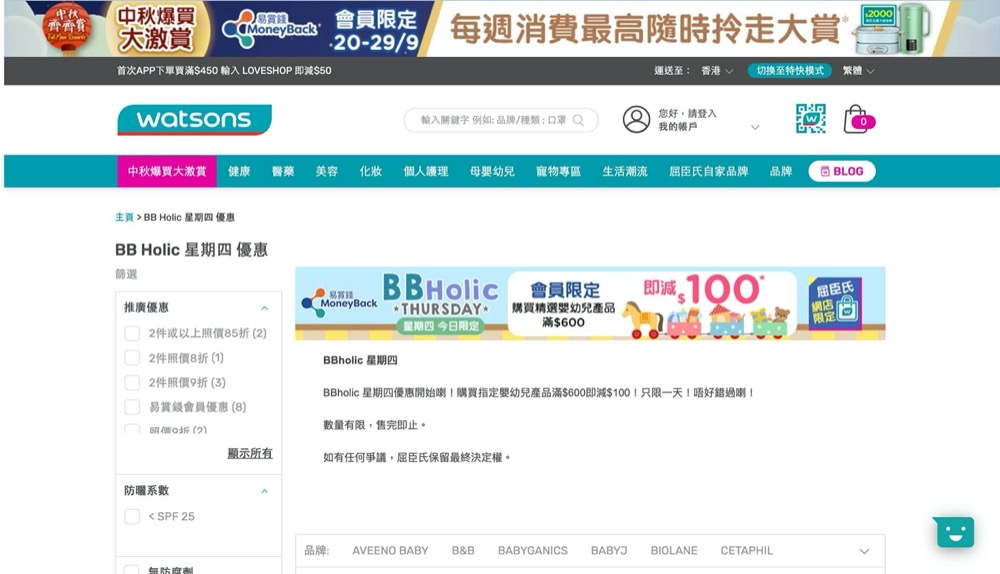Click the MoneyBack logo in top banner
The width and height of the screenshot is (1000, 574).
point(269,29)
